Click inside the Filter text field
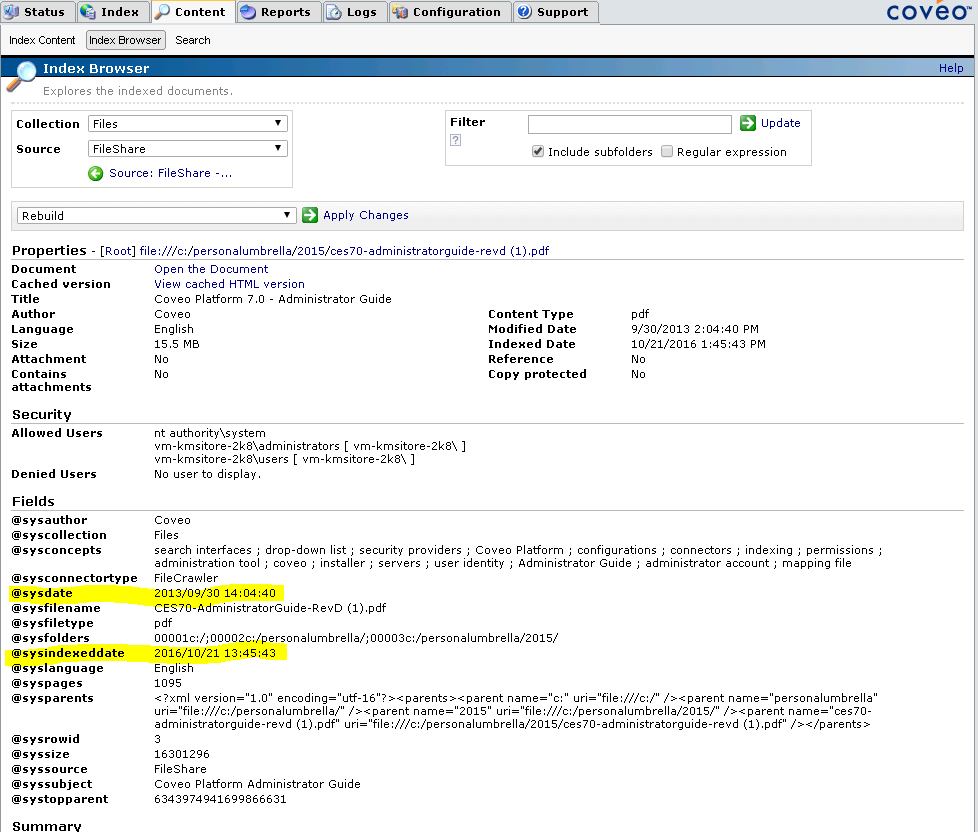Viewport: 978px width, 832px height. click(x=630, y=123)
